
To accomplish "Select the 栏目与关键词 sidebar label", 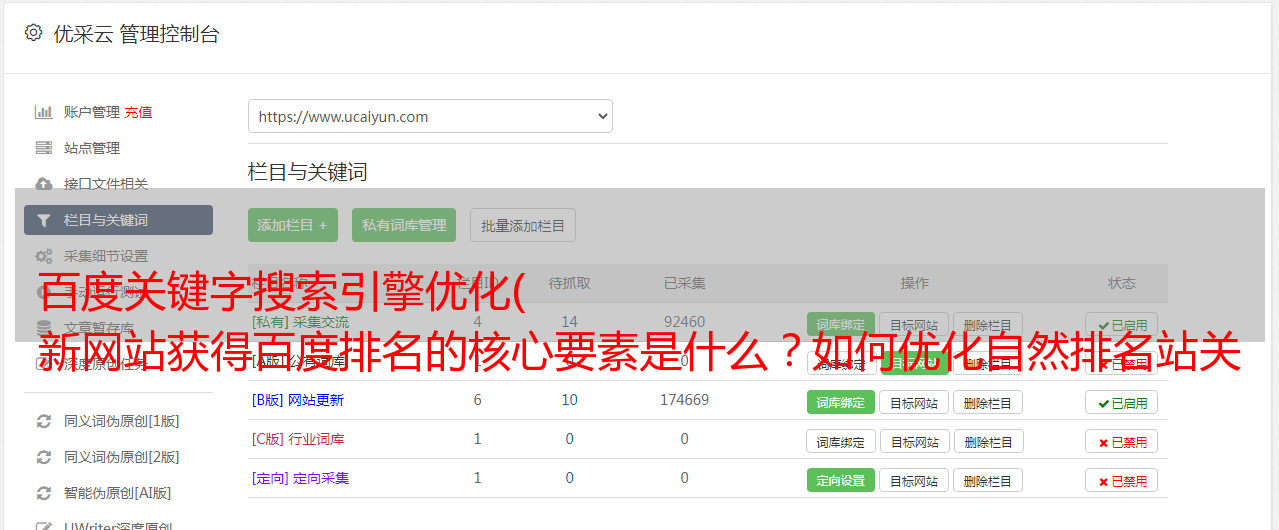I will [106, 220].
